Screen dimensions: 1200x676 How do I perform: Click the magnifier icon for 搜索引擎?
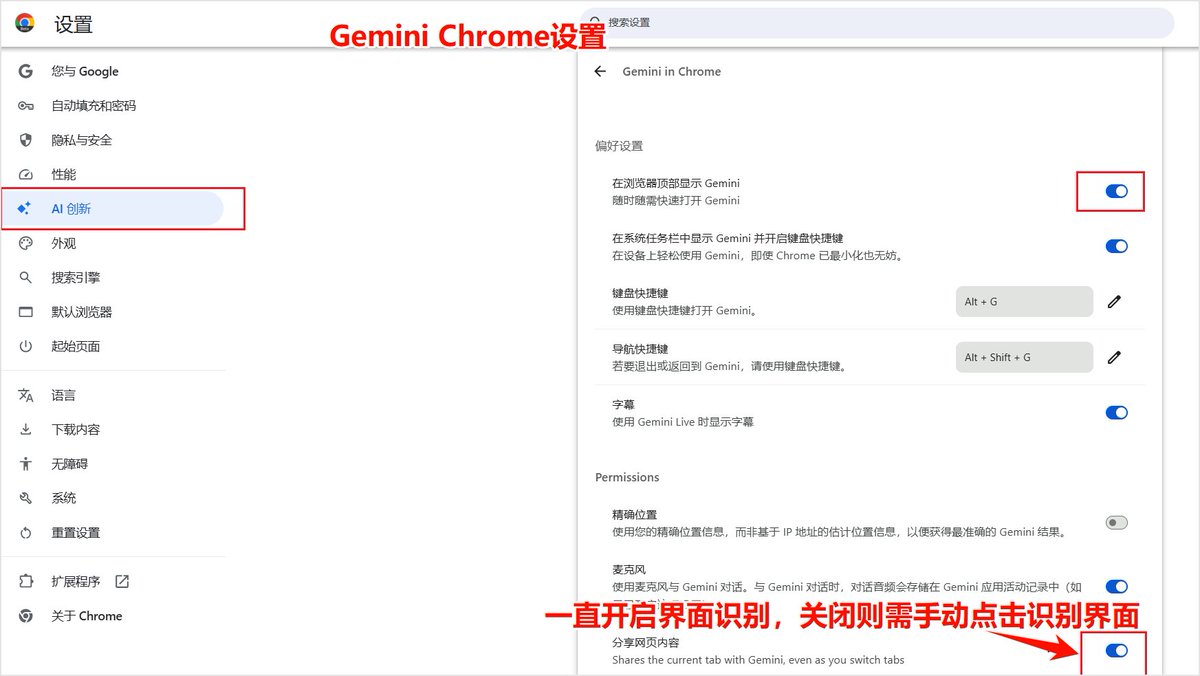[26, 277]
